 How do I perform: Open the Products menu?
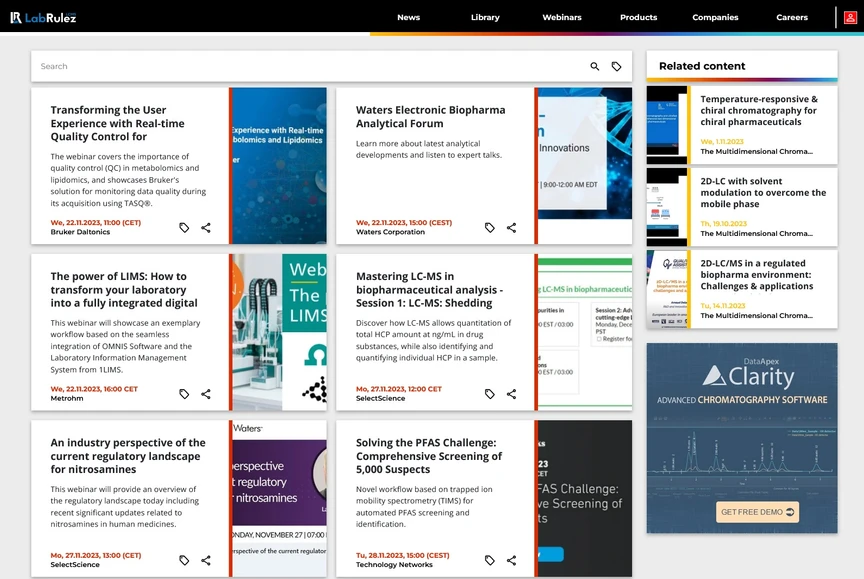638,18
